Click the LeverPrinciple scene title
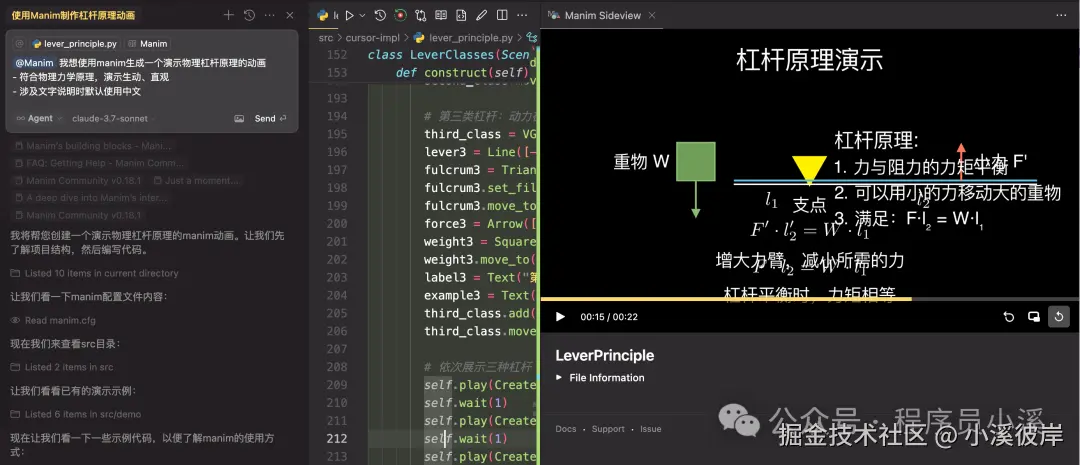 [x=605, y=355]
